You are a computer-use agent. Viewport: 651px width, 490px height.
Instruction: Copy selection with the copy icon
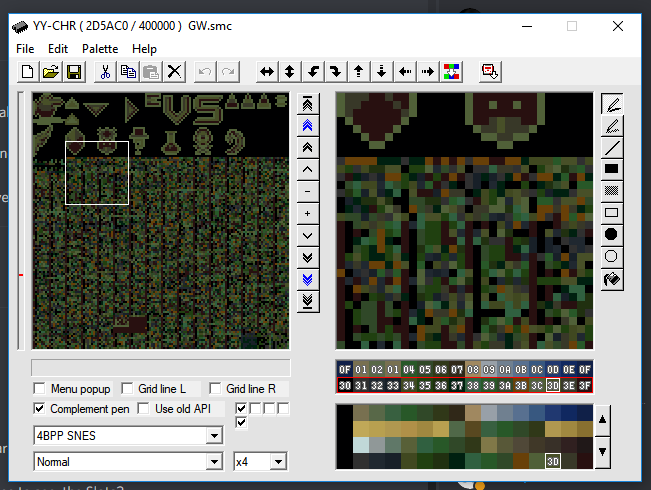128,72
